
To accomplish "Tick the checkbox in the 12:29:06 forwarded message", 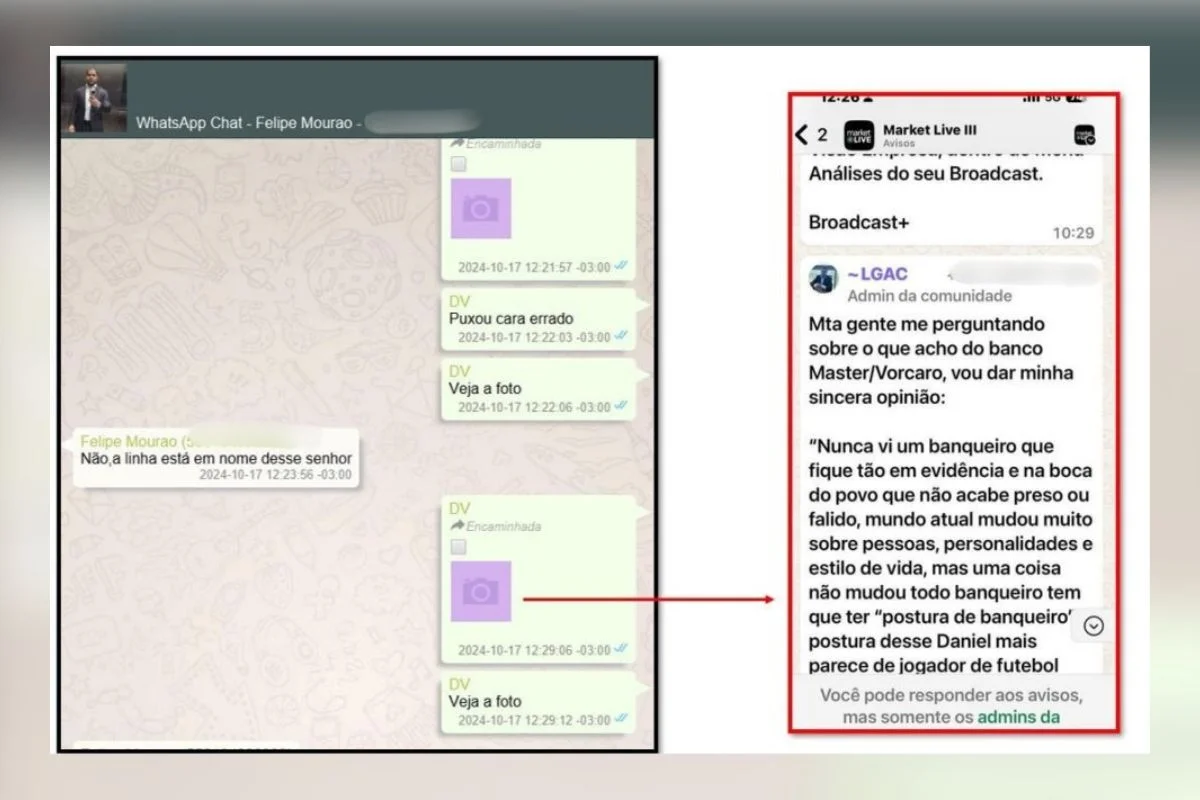I will pyautogui.click(x=458, y=547).
